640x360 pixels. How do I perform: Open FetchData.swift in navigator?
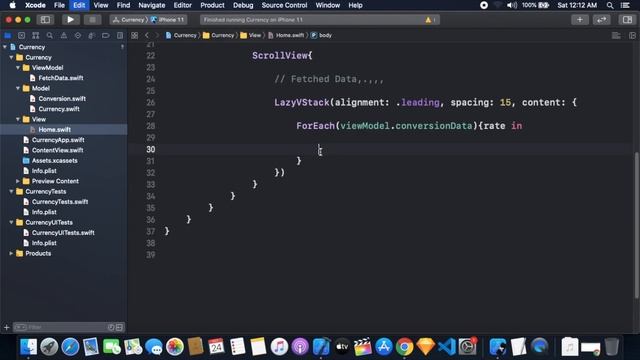60,78
